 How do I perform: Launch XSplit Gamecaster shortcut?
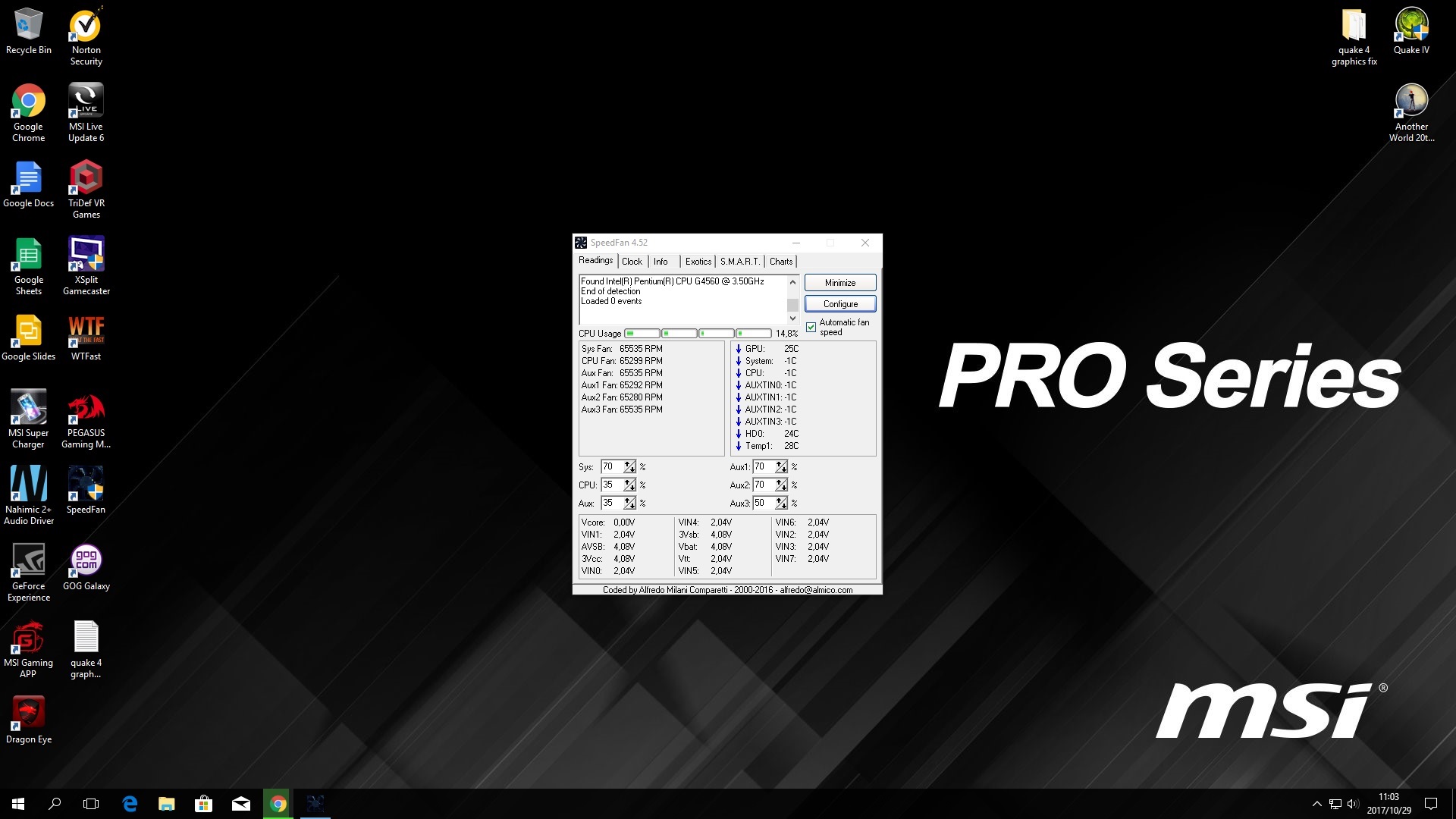point(86,265)
